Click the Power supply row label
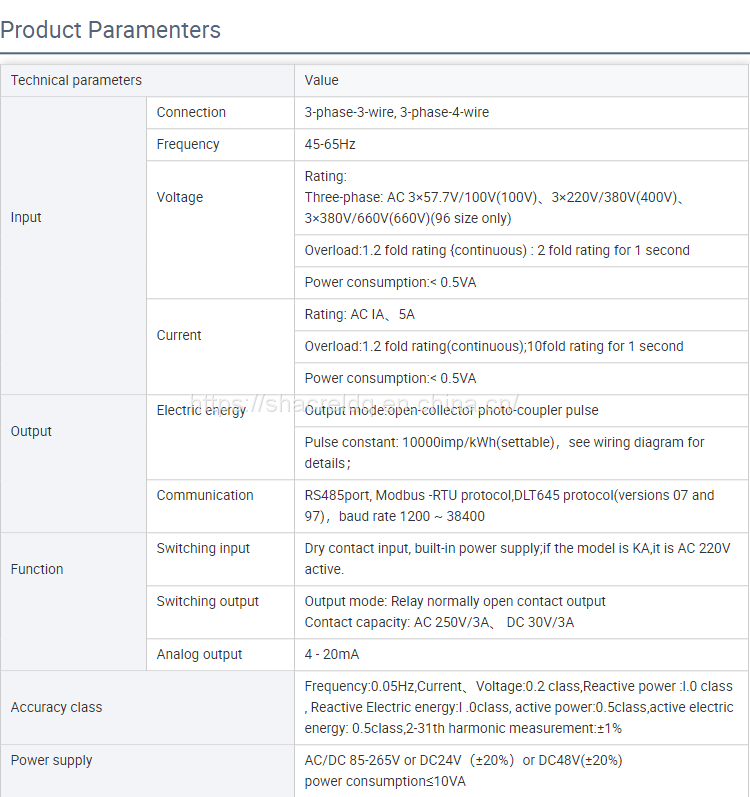The width and height of the screenshot is (750, 797). click(x=51, y=760)
